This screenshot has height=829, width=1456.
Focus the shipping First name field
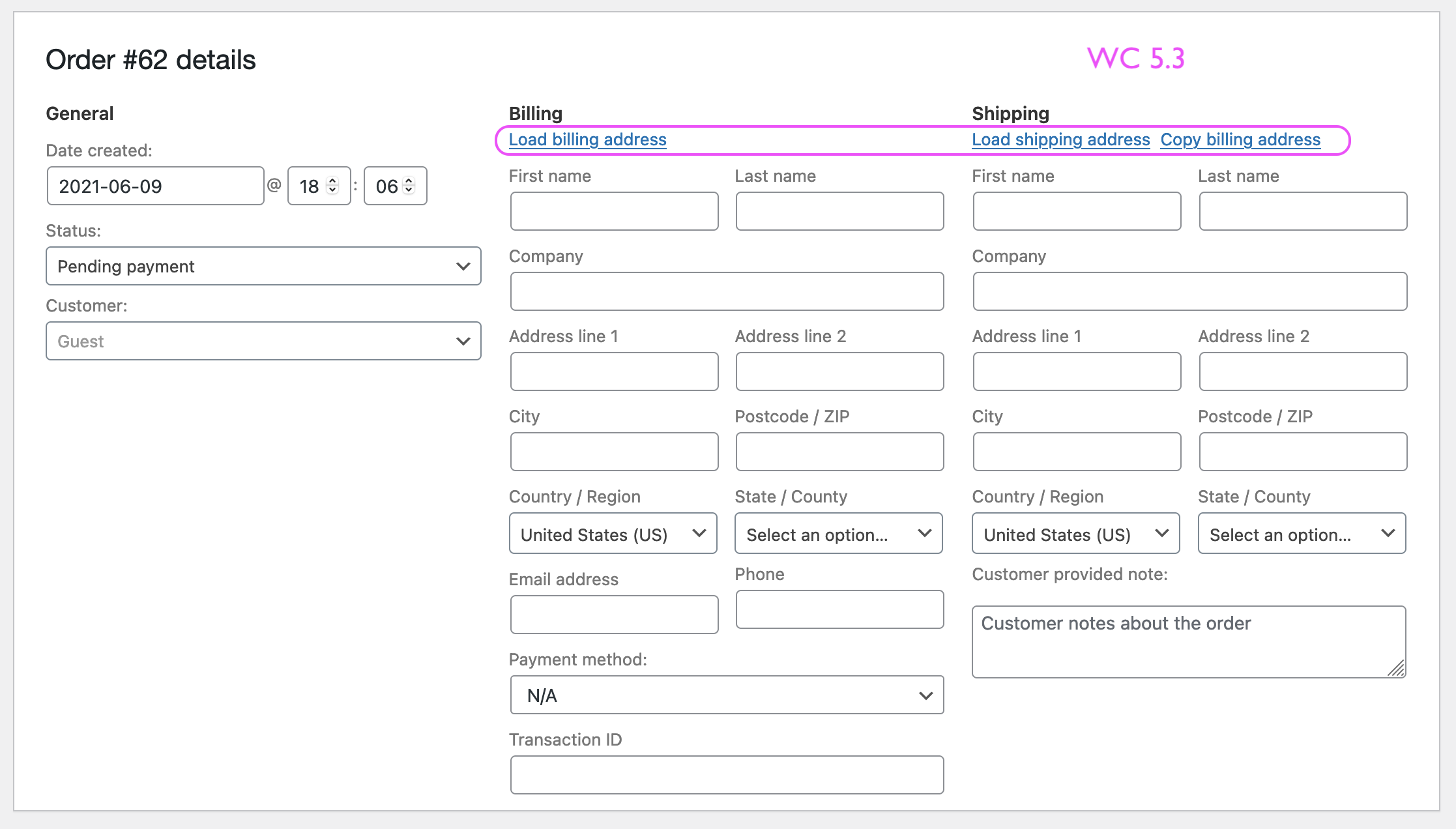1077,211
